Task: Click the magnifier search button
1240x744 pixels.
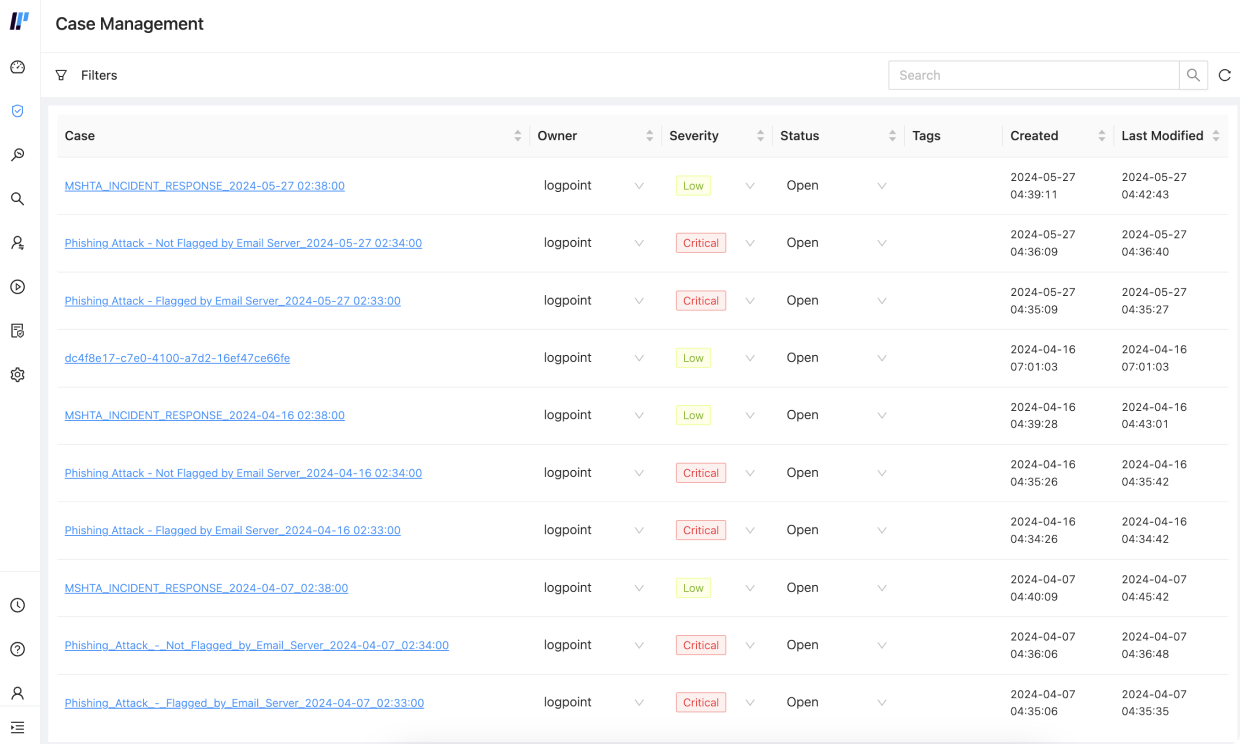Action: coord(1193,75)
